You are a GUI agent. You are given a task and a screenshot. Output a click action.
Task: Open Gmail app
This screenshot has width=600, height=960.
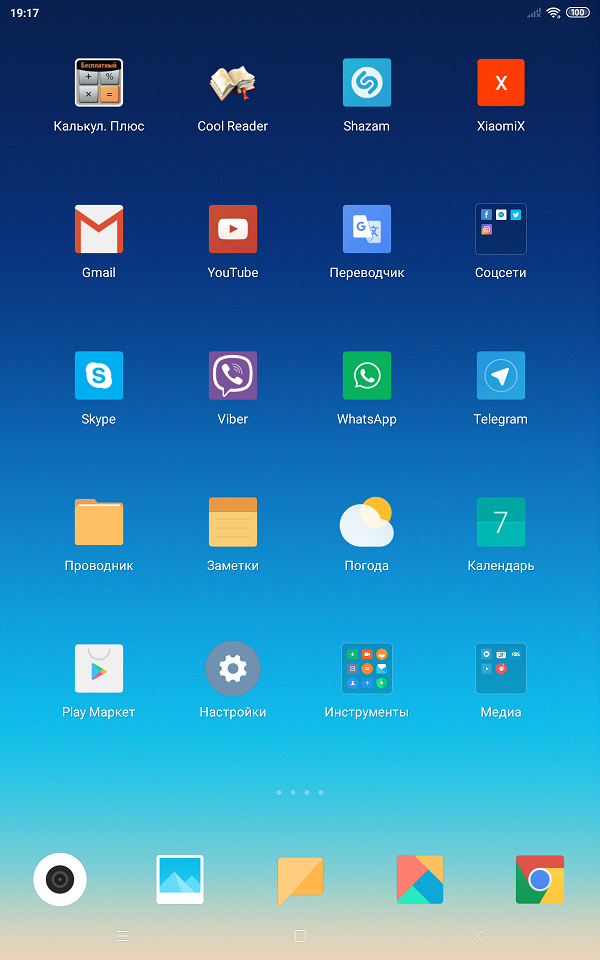click(x=99, y=229)
